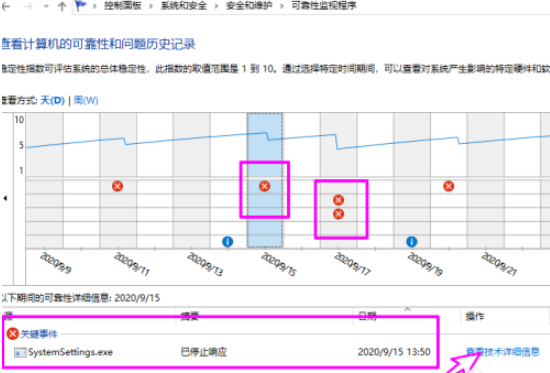
Task: Switch view to 周(W)
Action: 86,100
